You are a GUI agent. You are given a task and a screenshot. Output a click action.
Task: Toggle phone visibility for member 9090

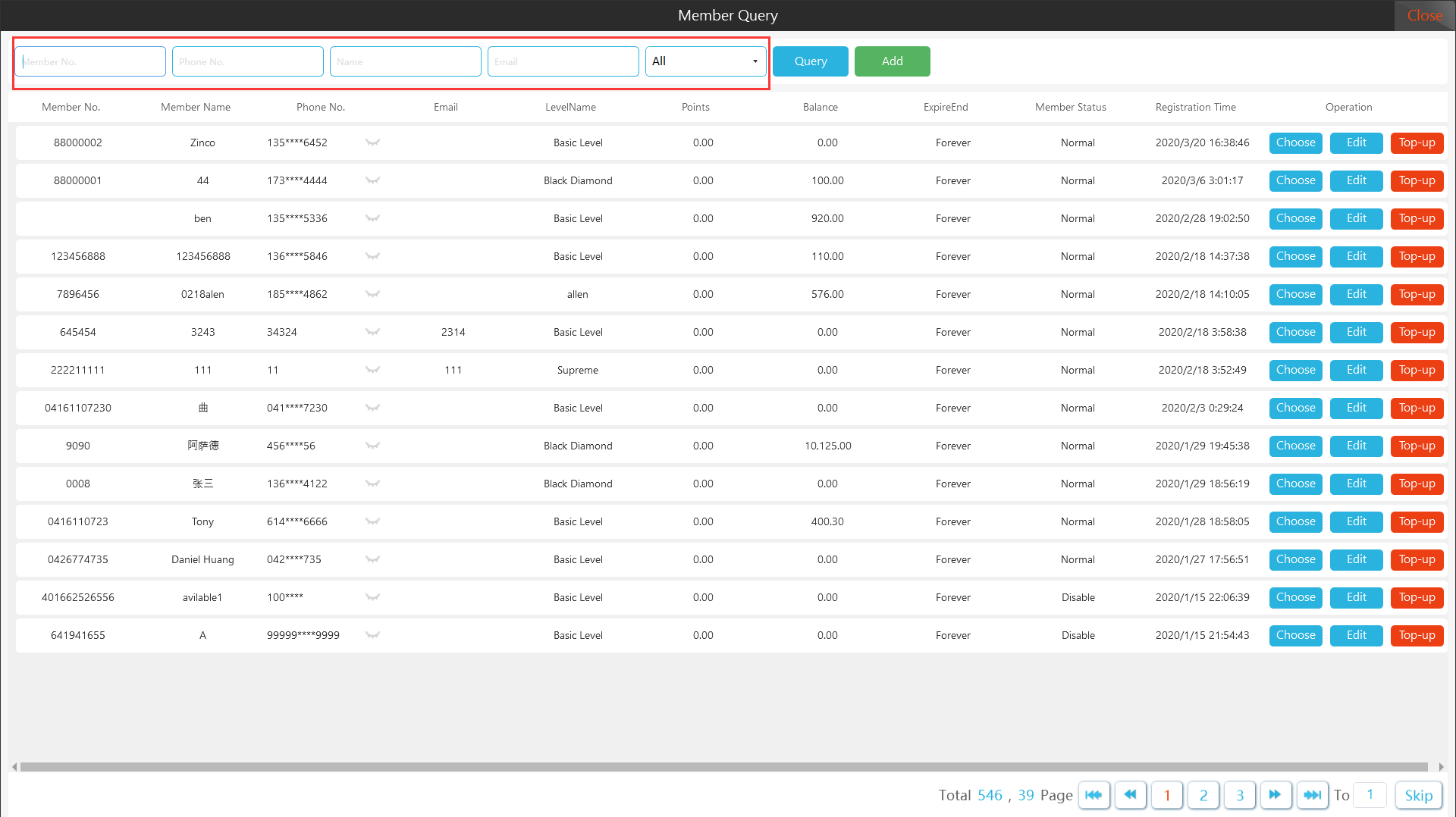(372, 446)
